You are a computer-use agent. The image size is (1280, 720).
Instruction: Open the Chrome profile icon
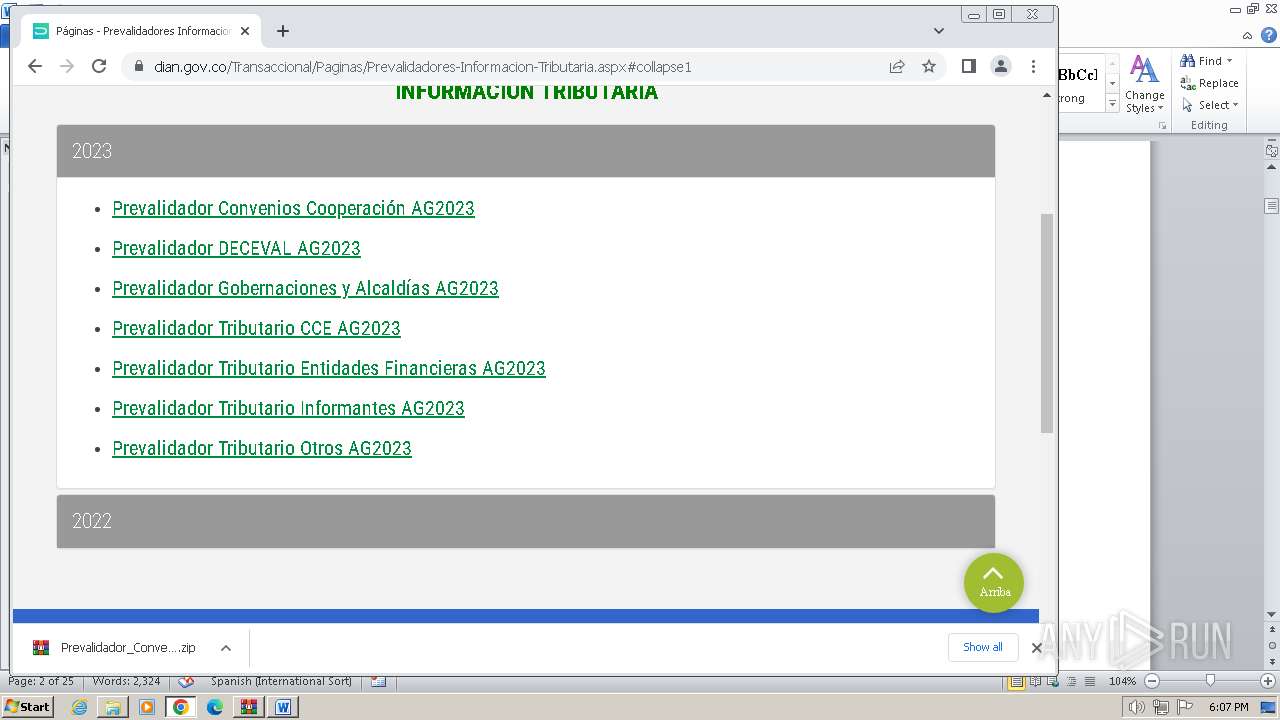pyautogui.click(x=1000, y=66)
